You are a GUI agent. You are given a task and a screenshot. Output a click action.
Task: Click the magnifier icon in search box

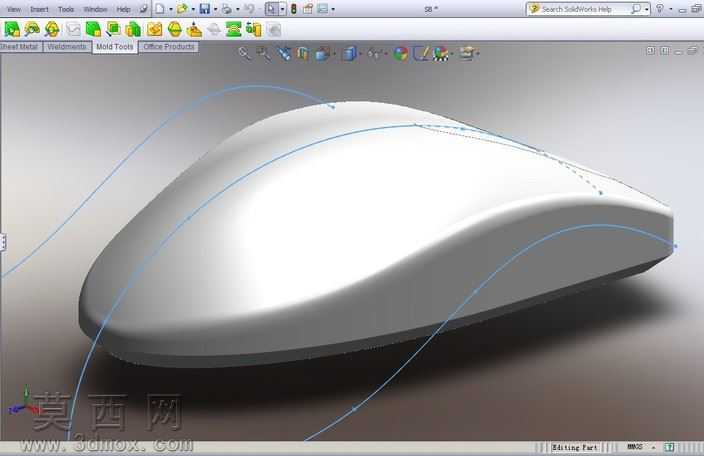point(636,9)
